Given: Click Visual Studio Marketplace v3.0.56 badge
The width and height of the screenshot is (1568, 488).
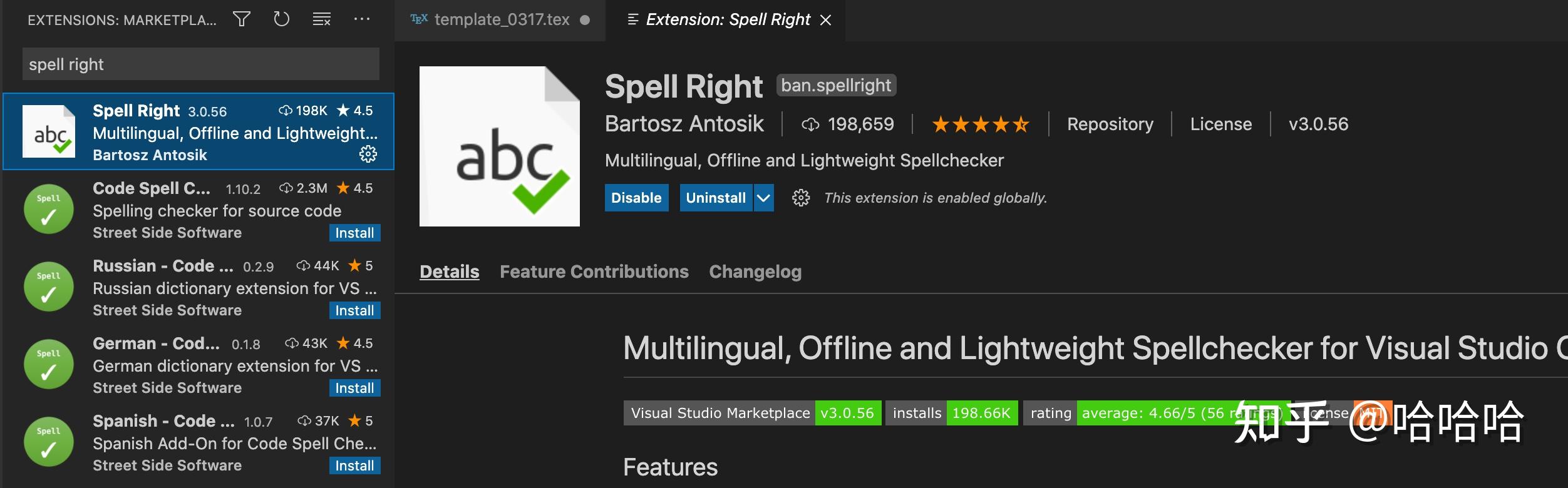Looking at the screenshot, I should (752, 413).
